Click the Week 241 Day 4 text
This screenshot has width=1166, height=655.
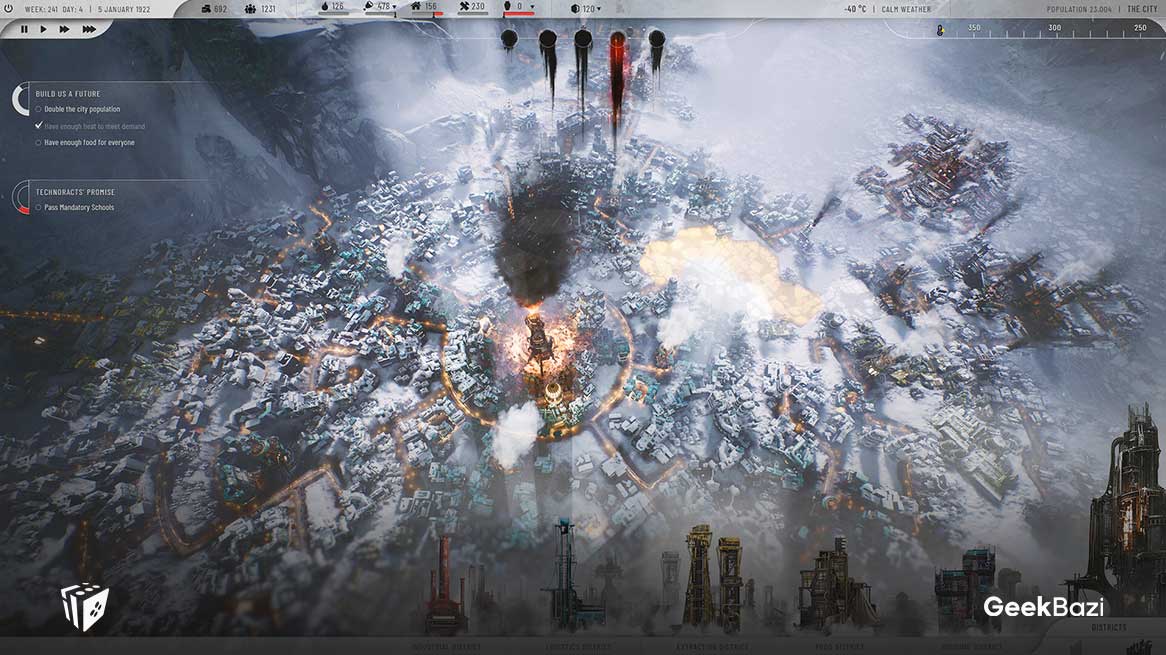coord(54,10)
